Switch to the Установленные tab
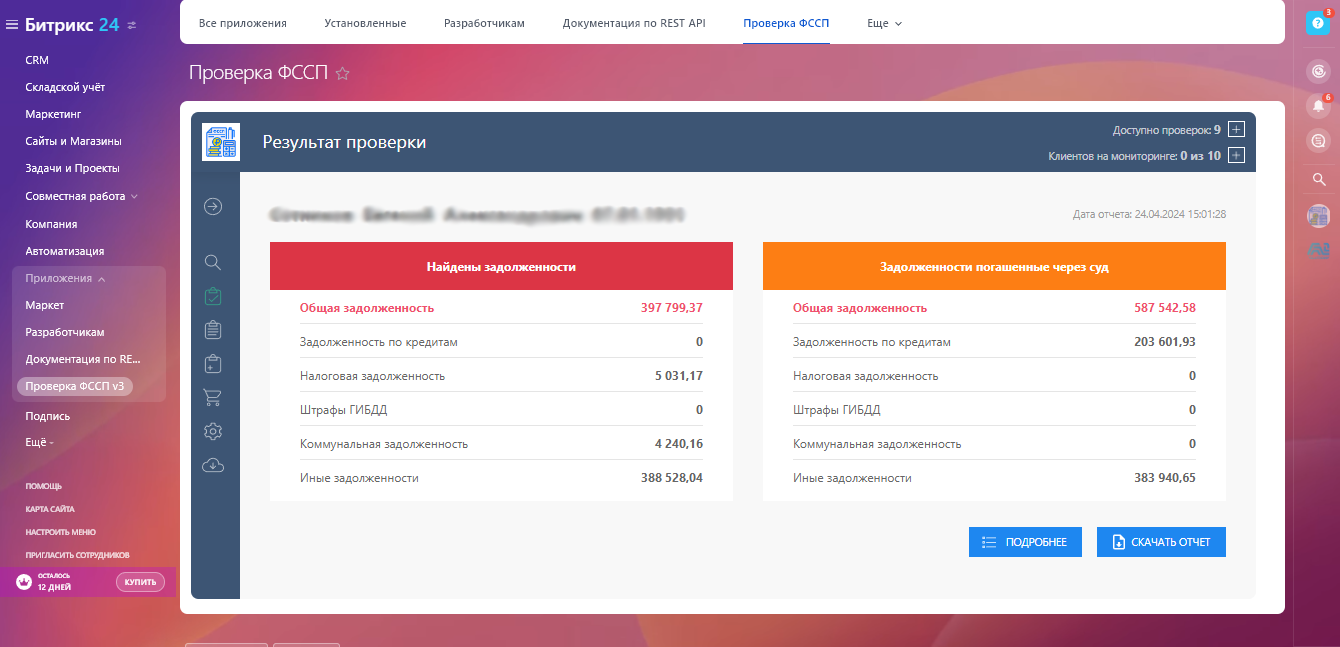Viewport: 1340px width, 647px height. pos(365,23)
